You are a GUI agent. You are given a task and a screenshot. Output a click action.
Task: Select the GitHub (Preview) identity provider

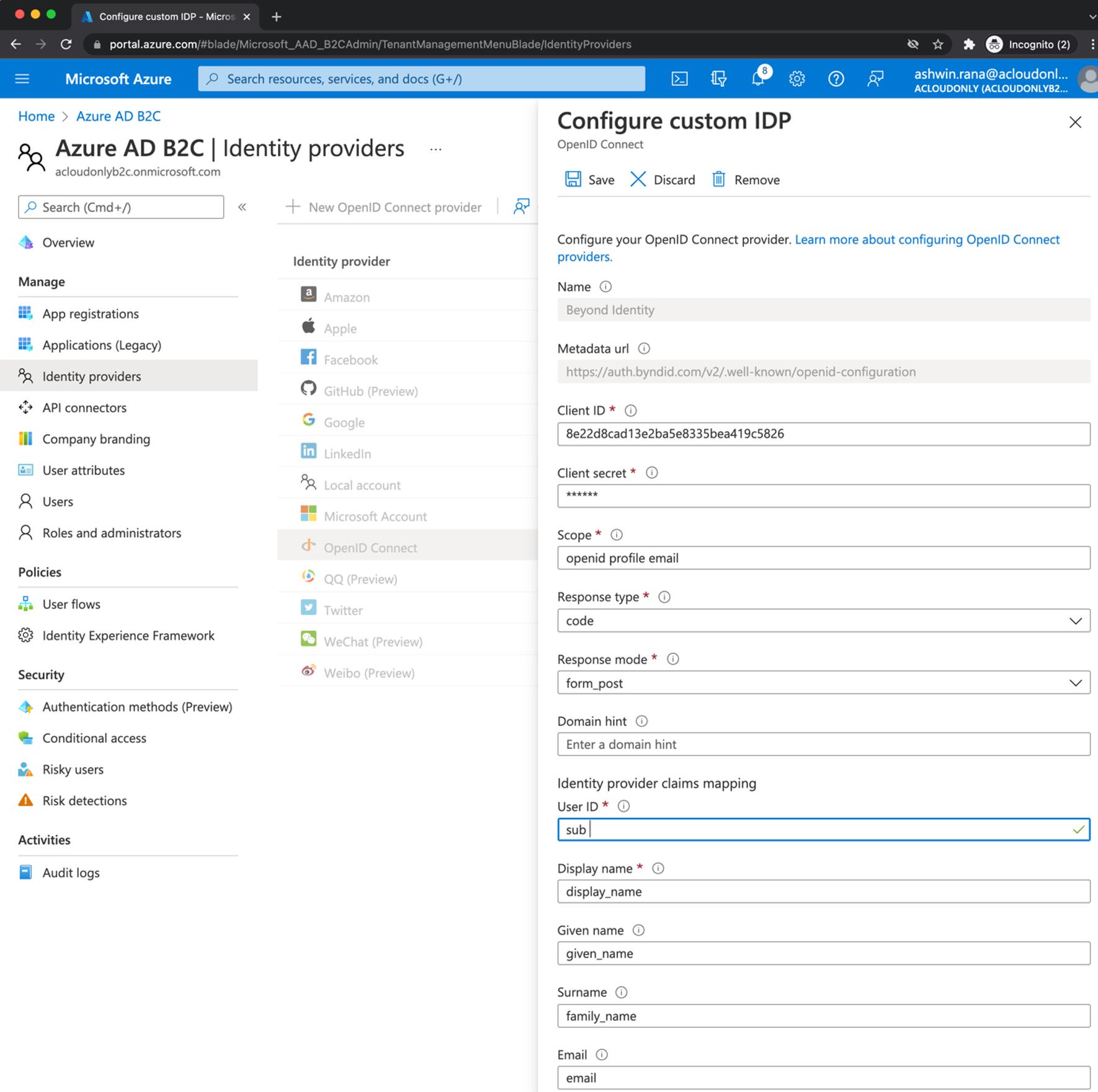click(x=370, y=391)
